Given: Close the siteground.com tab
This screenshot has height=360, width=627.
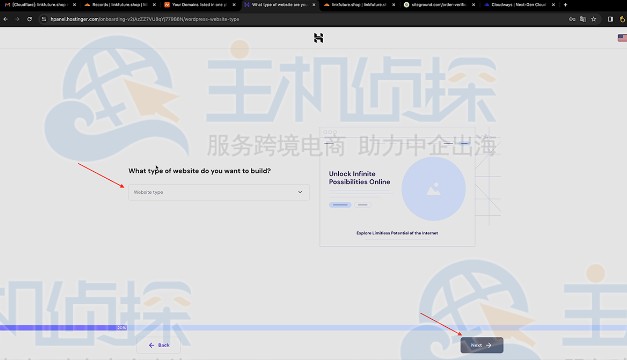Looking at the screenshot, I should [474, 5].
